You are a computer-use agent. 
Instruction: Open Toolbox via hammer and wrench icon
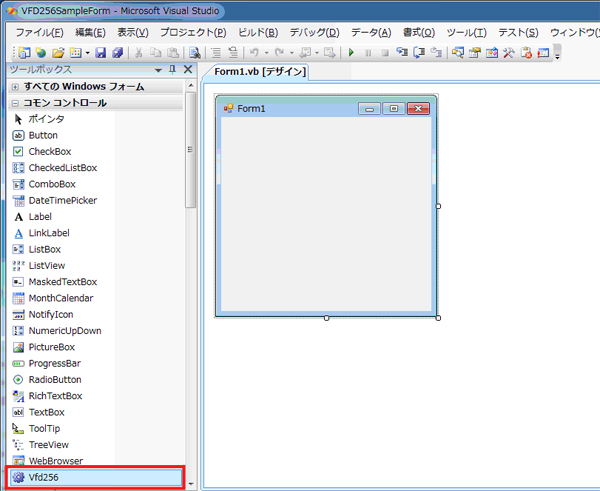[509, 52]
